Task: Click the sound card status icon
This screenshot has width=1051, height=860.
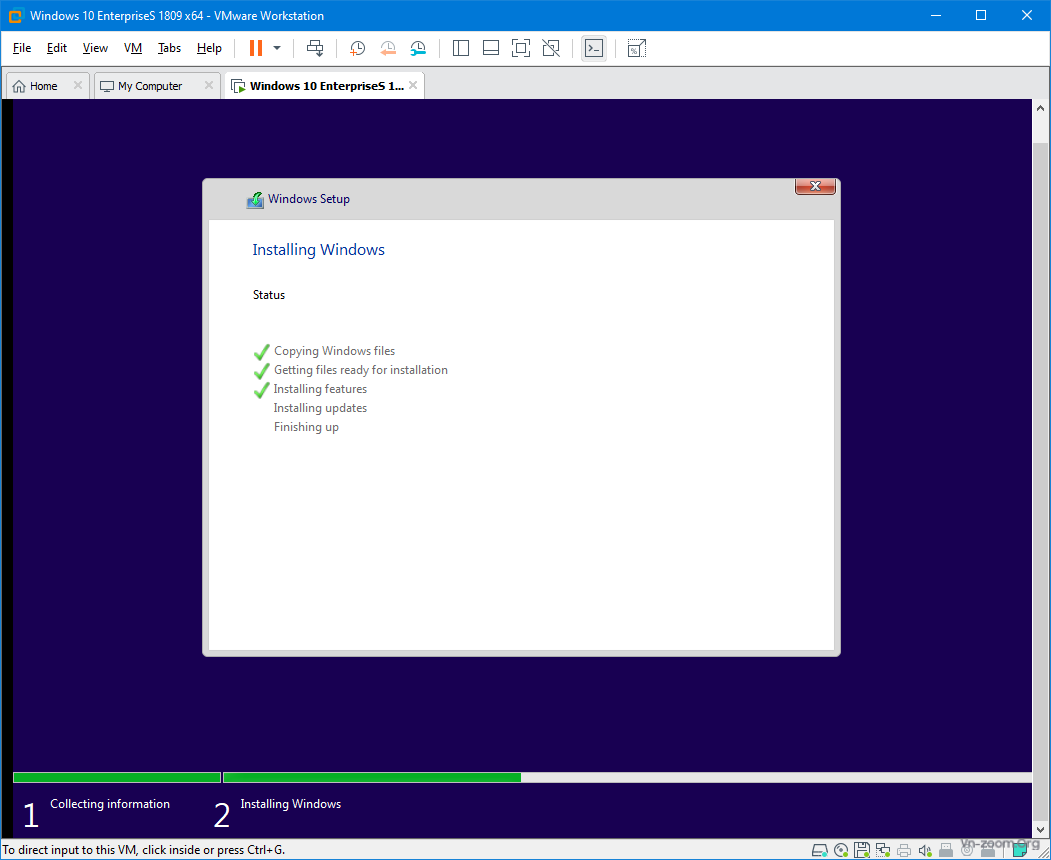Action: [925, 850]
